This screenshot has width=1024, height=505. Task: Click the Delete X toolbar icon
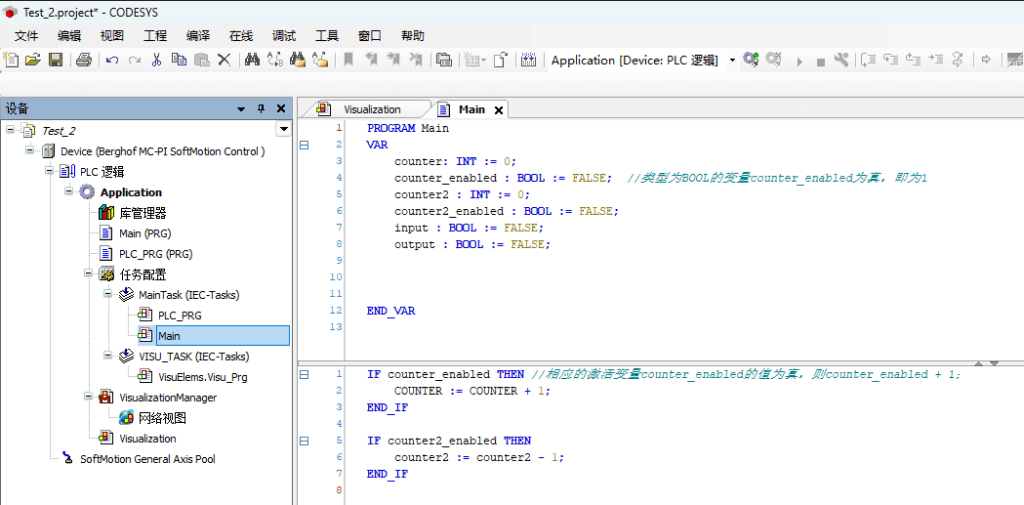tap(224, 60)
